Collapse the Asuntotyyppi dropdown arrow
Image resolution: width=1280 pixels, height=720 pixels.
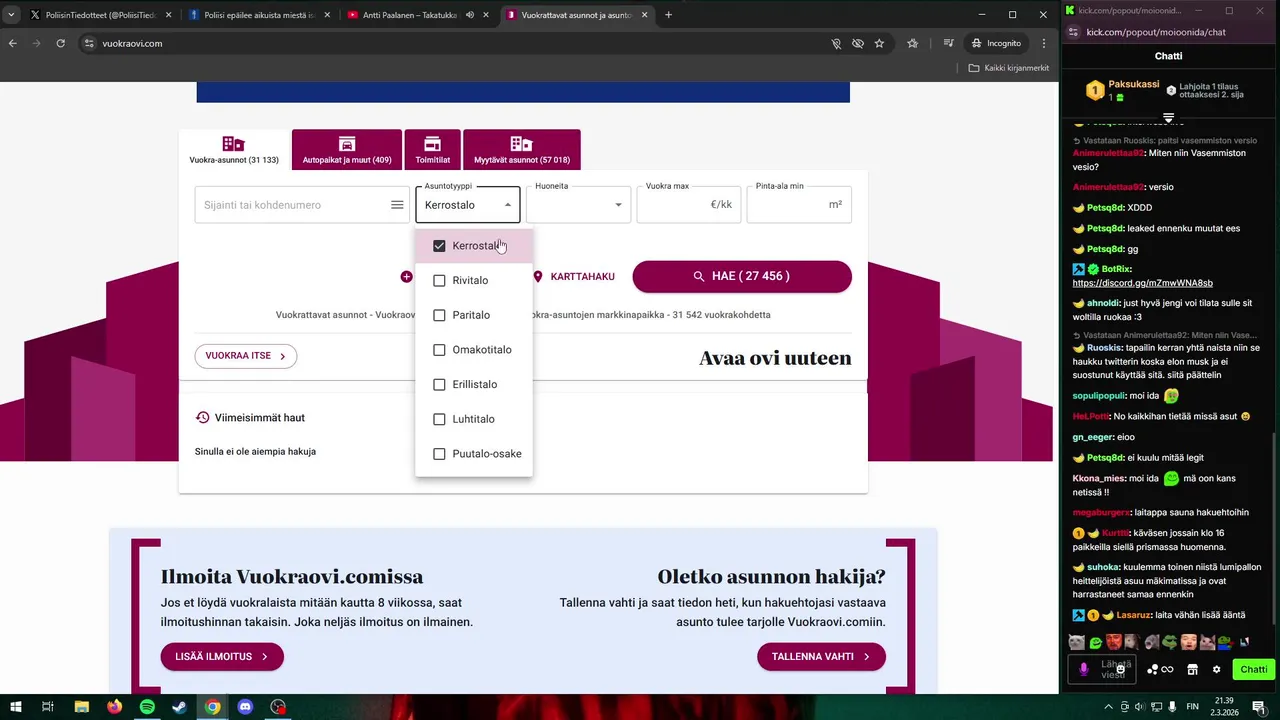point(508,205)
